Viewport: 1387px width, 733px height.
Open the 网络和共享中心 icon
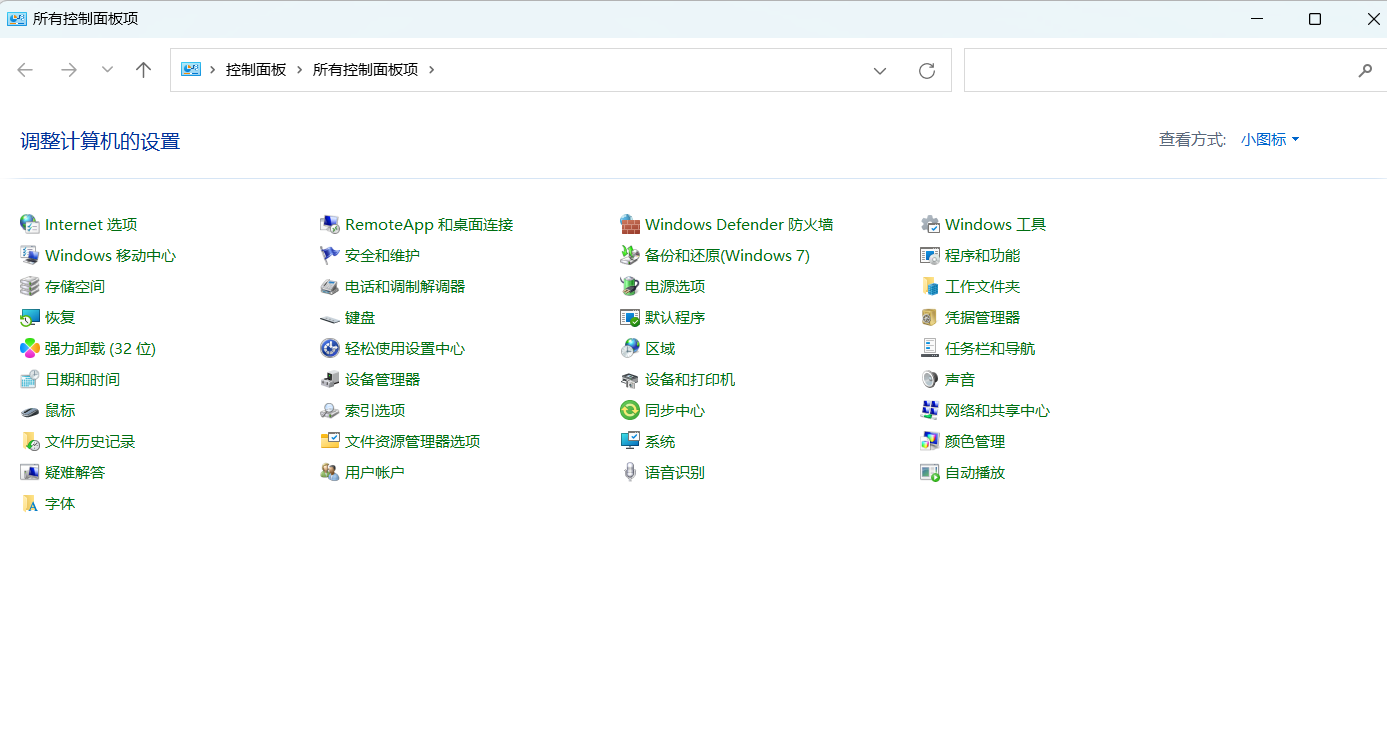(929, 410)
